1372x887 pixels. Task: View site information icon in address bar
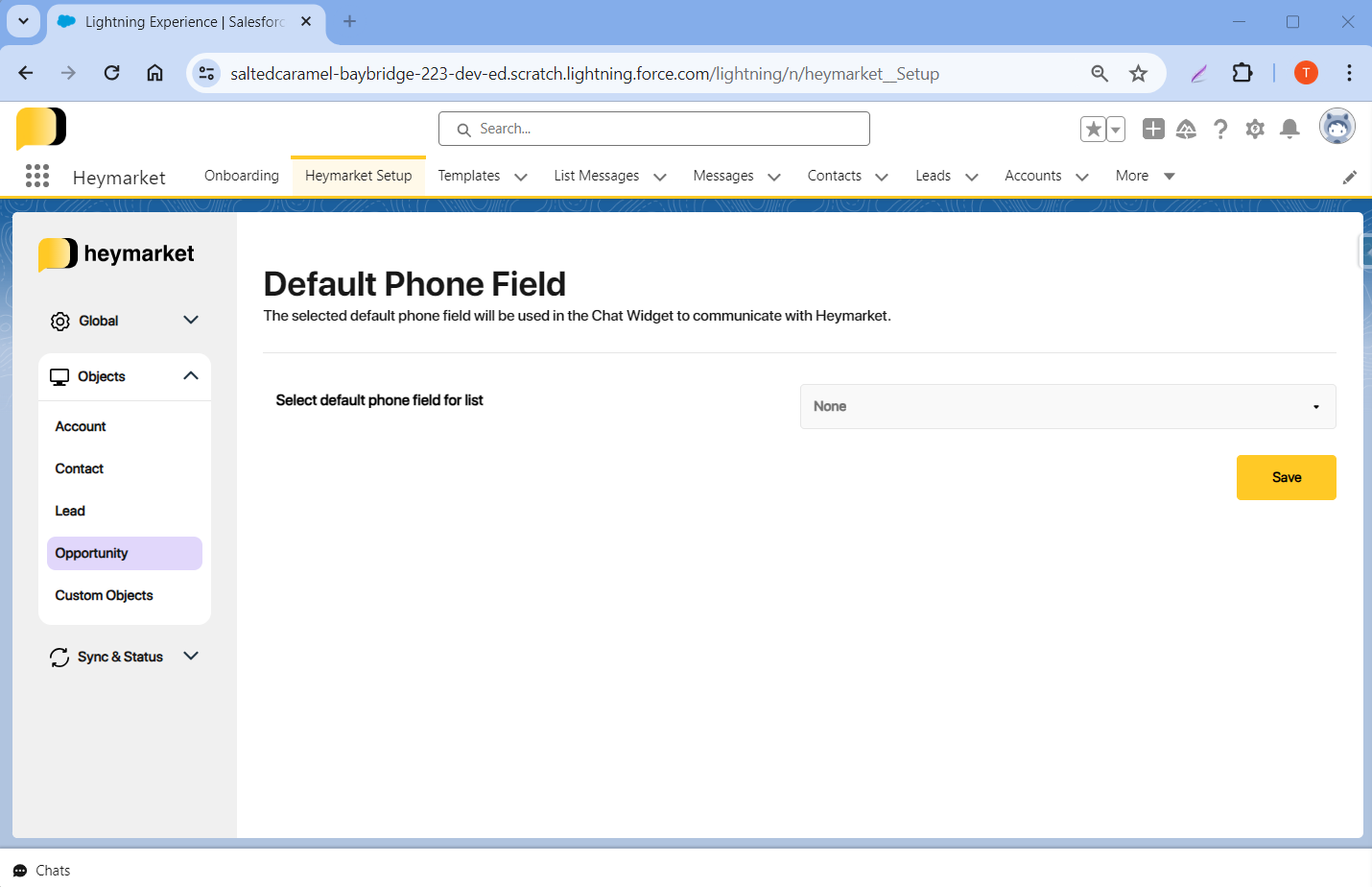[x=206, y=73]
